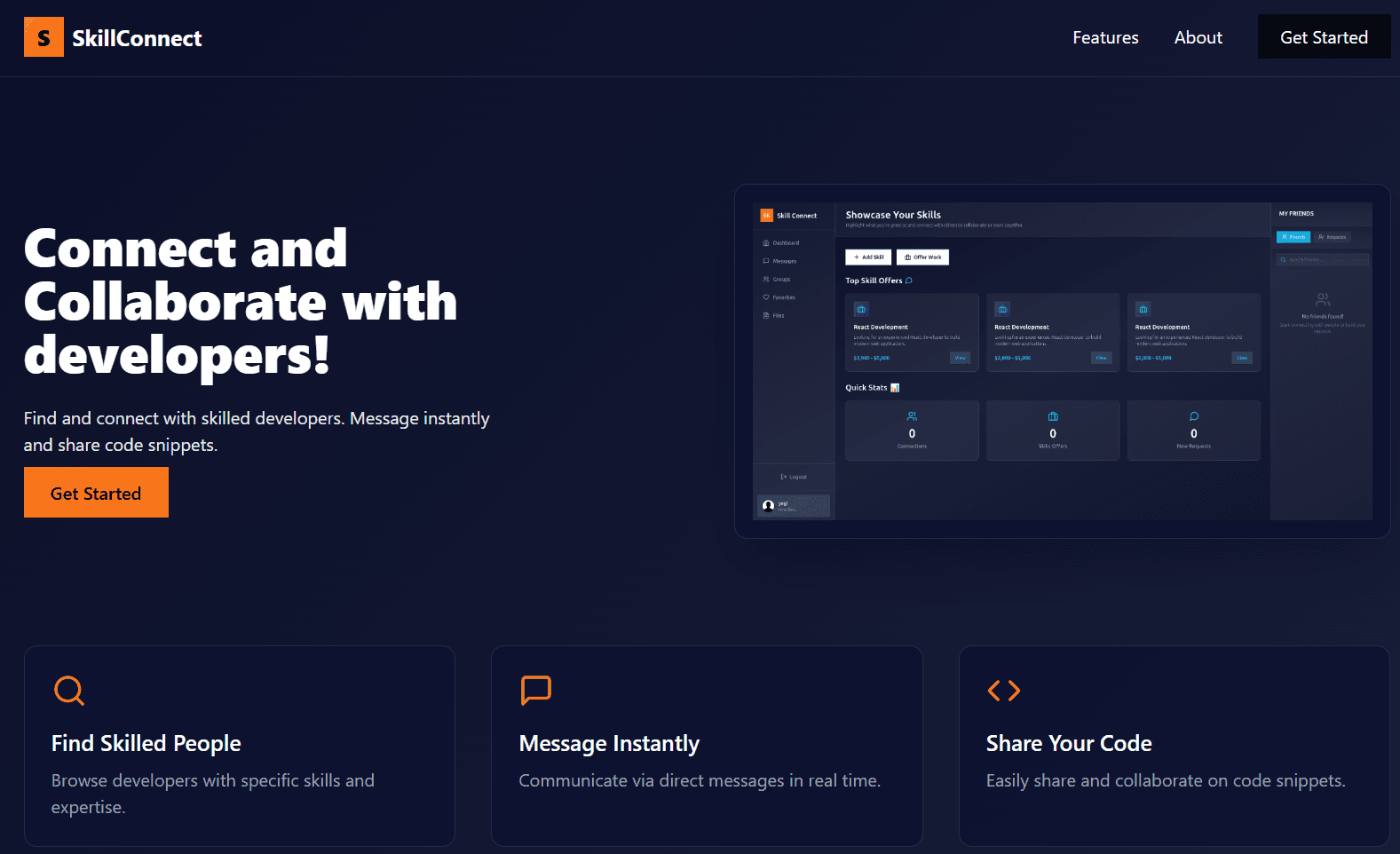Click the user avatar in the preview sidebar
The width and height of the screenshot is (1400, 854).
click(769, 506)
